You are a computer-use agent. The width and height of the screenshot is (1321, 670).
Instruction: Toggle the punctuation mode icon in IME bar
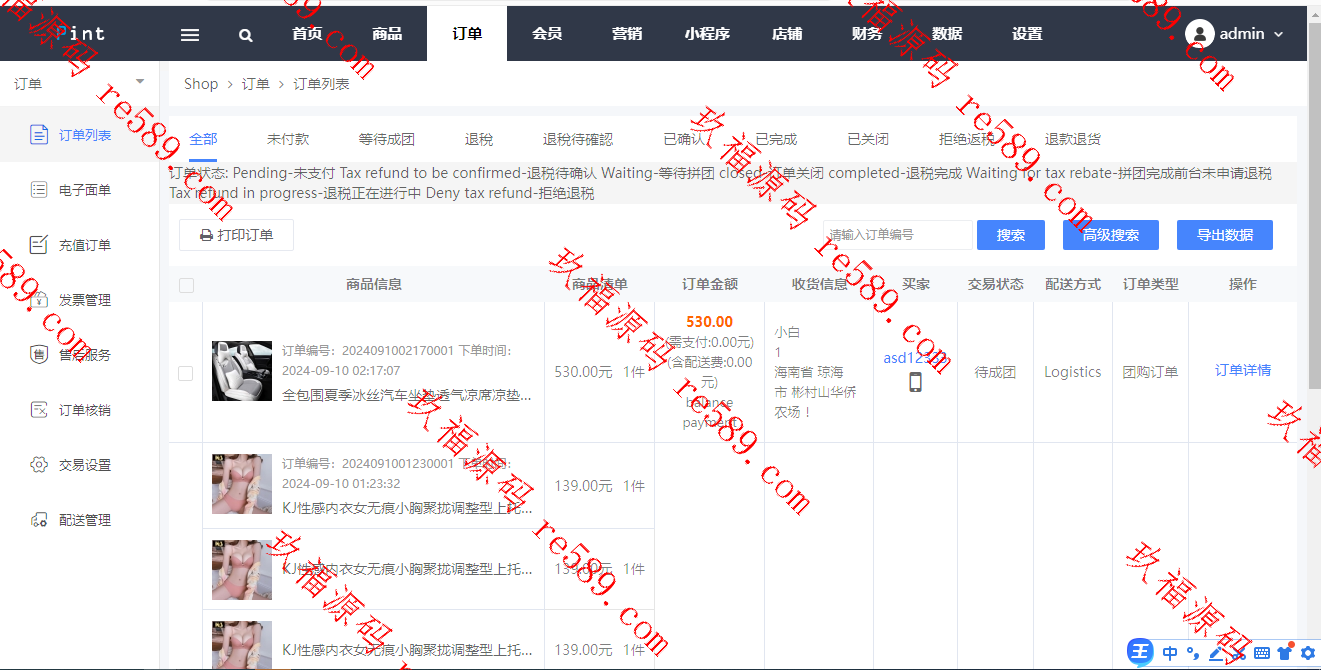(1193, 654)
